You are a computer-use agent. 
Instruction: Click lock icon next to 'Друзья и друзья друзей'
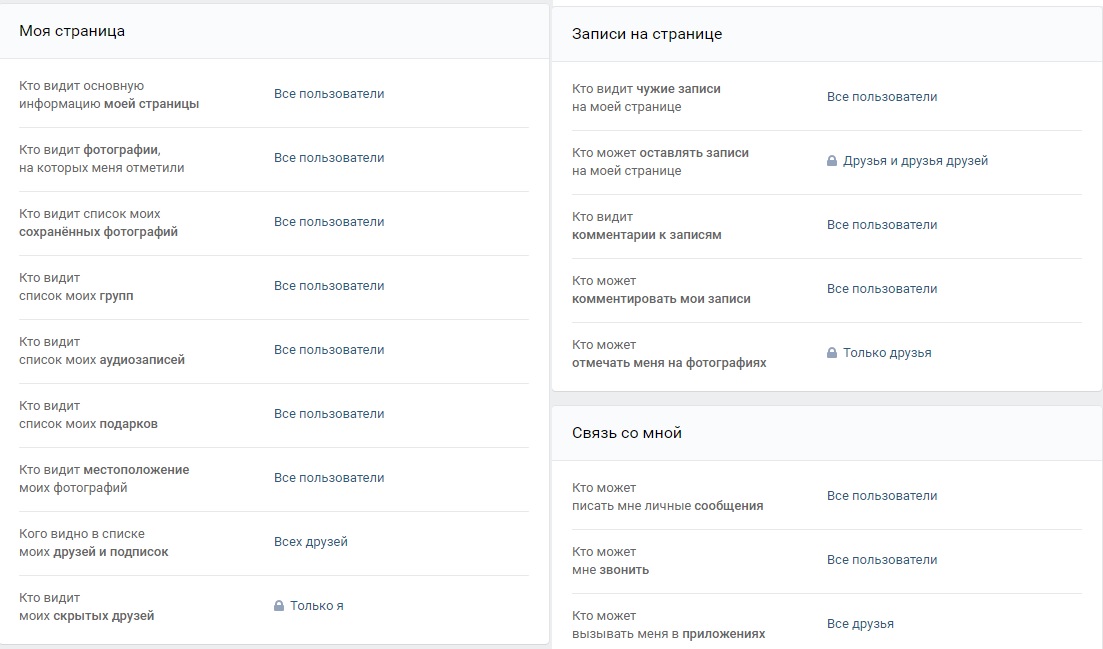coord(832,161)
